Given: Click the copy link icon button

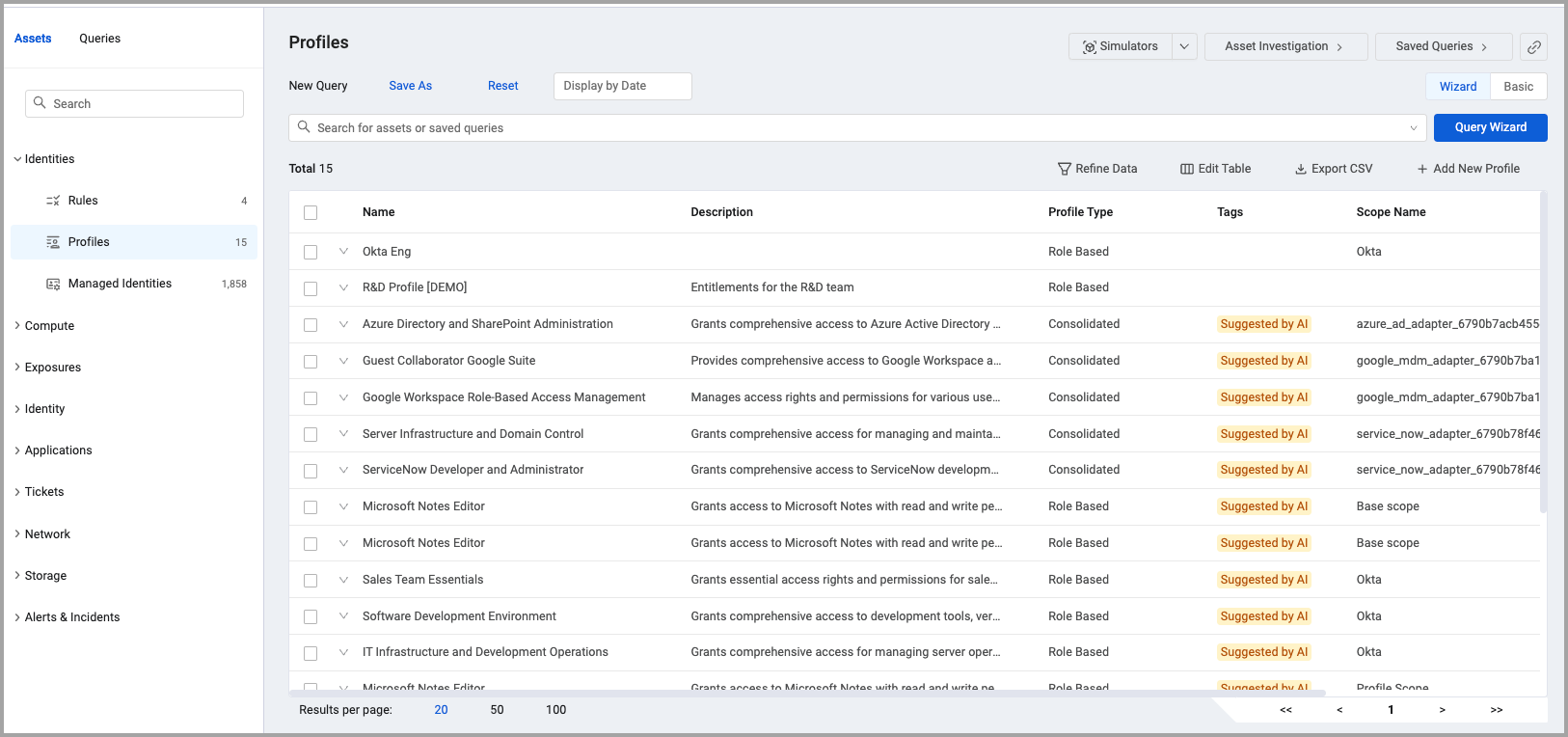Looking at the screenshot, I should (x=1533, y=46).
